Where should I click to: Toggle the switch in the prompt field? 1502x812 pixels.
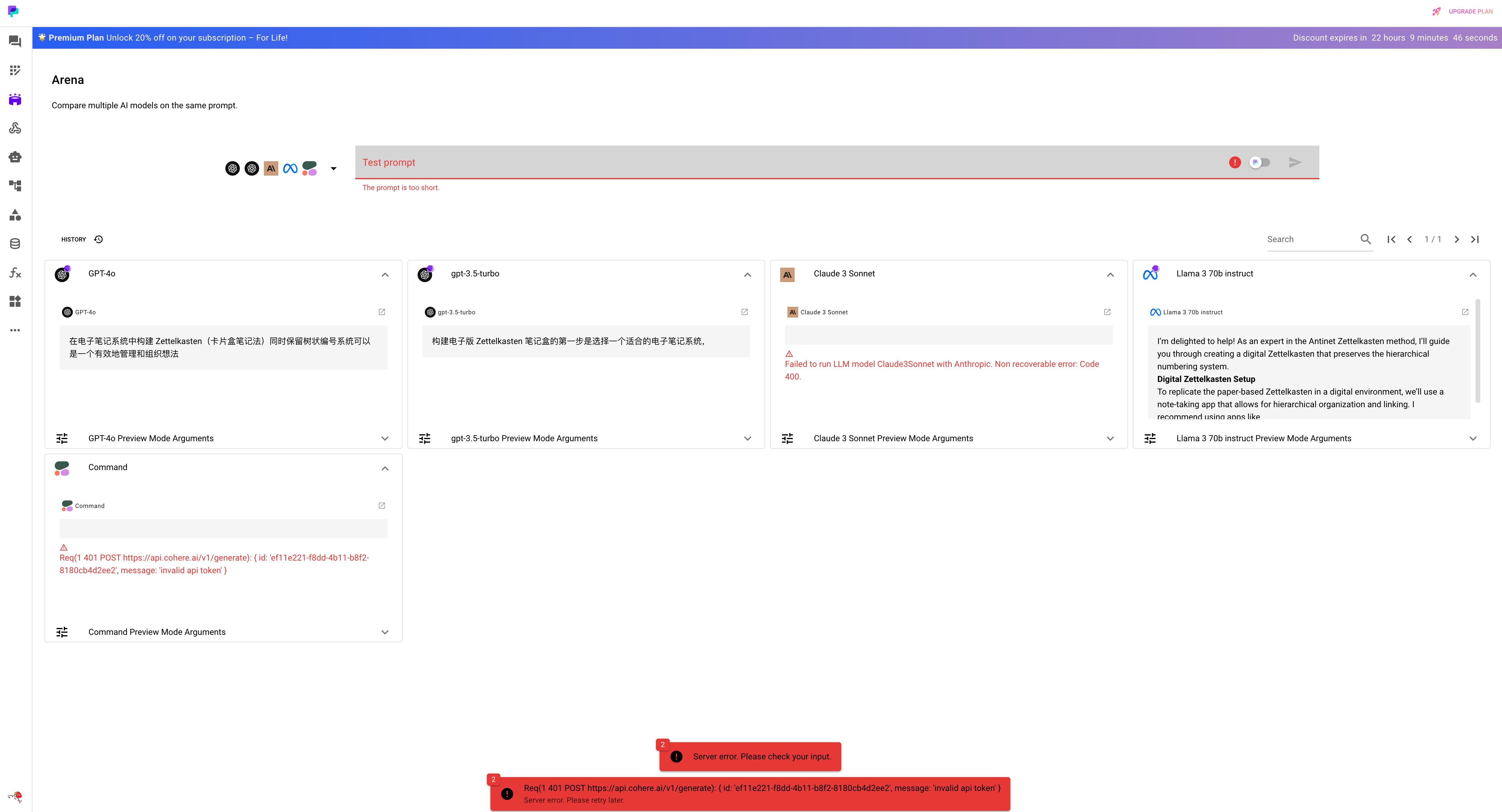(1259, 163)
